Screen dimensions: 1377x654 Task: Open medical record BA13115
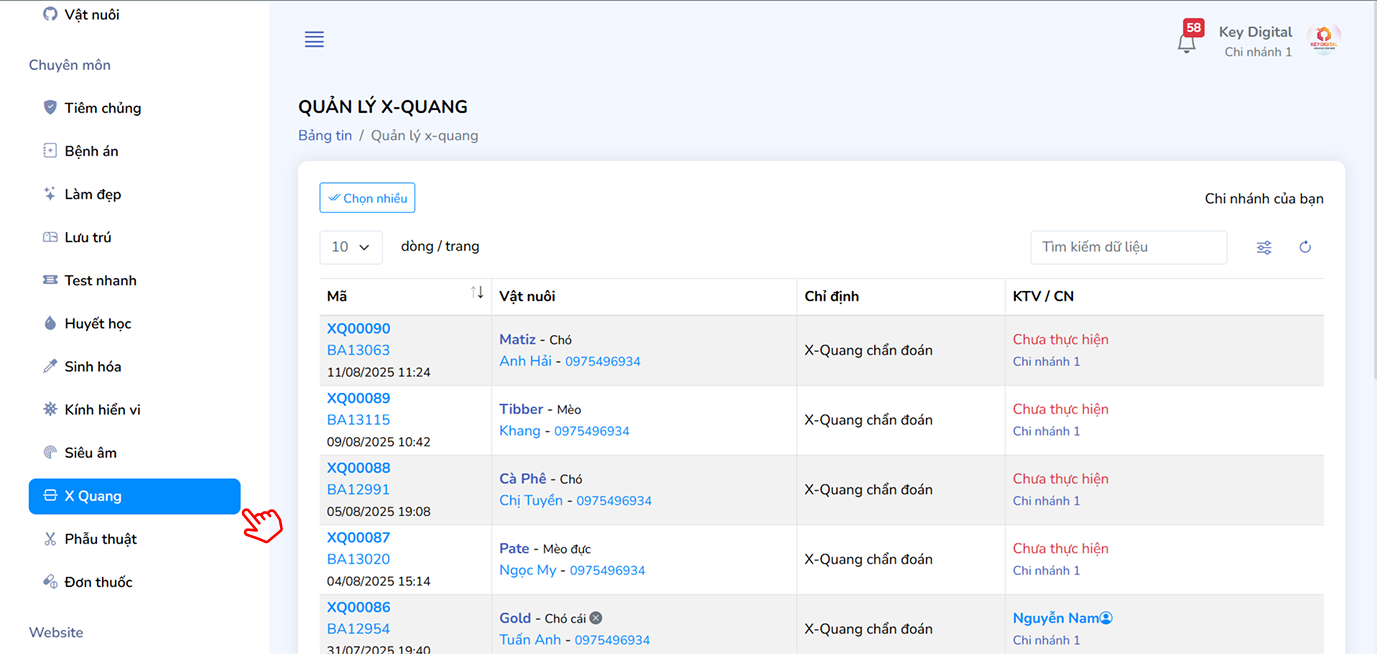[x=359, y=420]
